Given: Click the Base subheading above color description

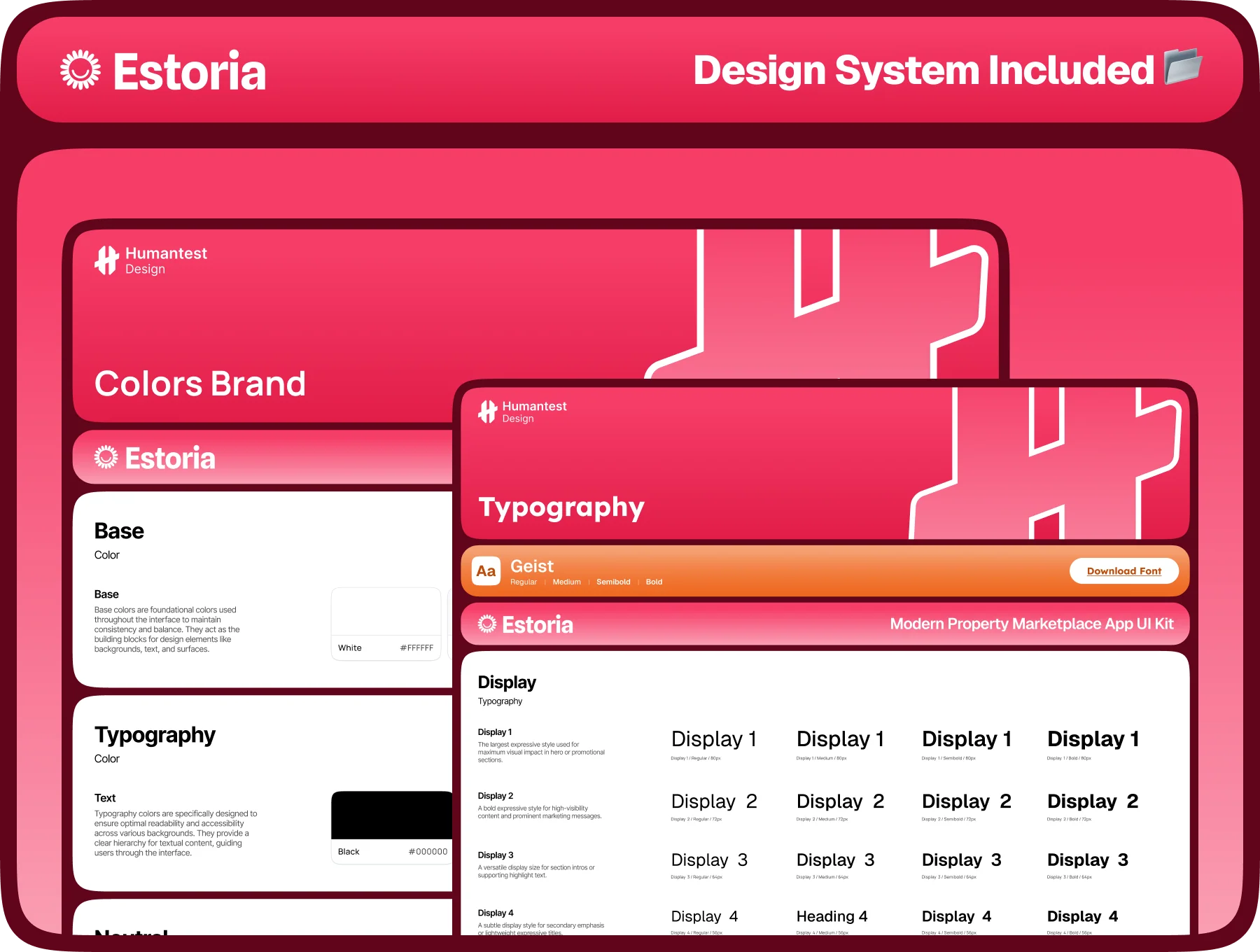Looking at the screenshot, I should [x=106, y=594].
